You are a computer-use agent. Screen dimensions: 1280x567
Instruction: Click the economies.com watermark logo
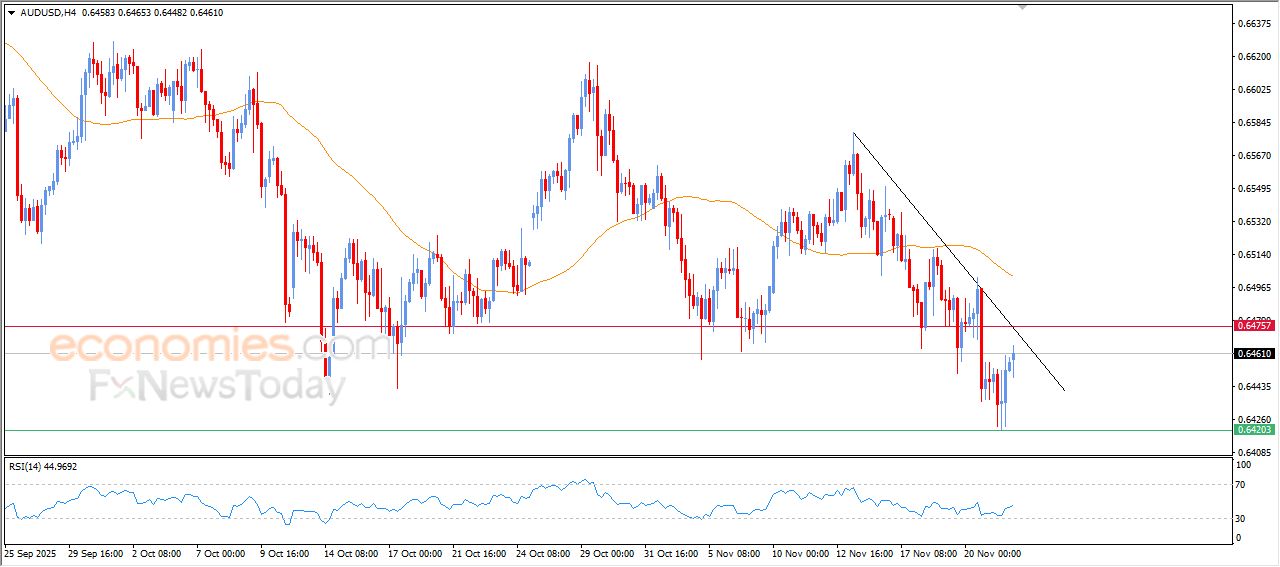tap(220, 347)
